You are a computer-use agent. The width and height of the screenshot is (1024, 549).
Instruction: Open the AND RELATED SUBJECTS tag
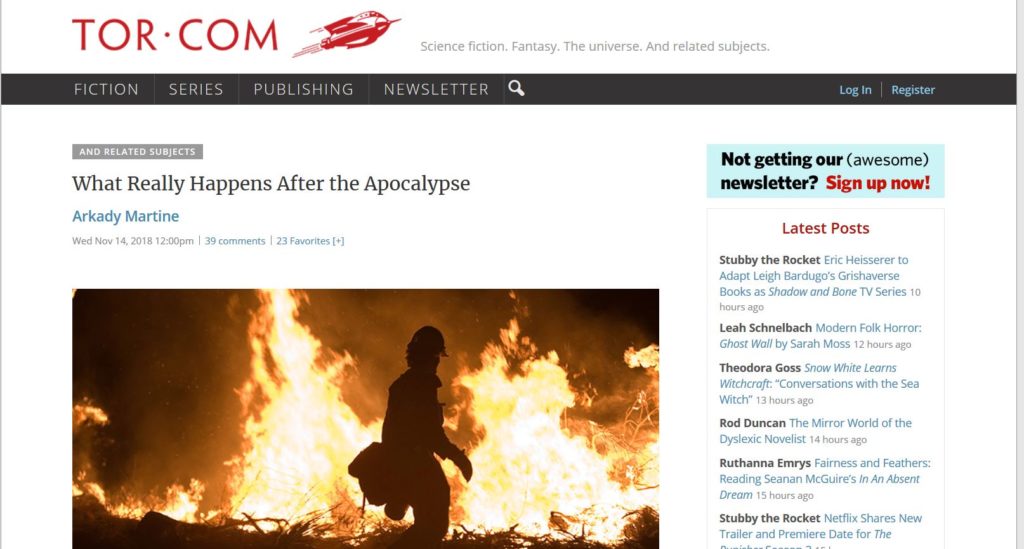[137, 151]
